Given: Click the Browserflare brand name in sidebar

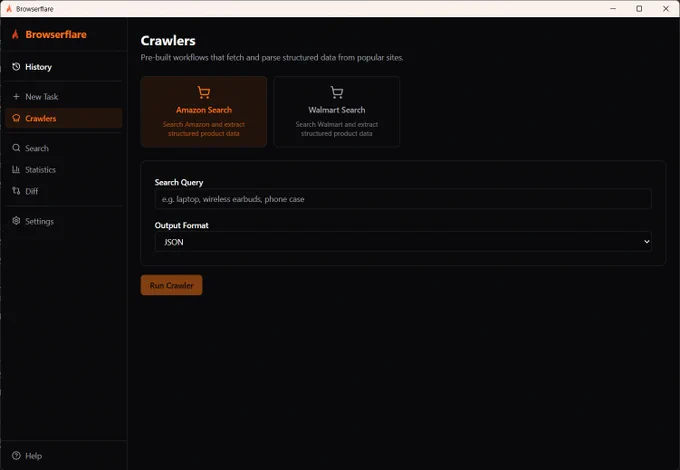Looking at the screenshot, I should point(56,34).
